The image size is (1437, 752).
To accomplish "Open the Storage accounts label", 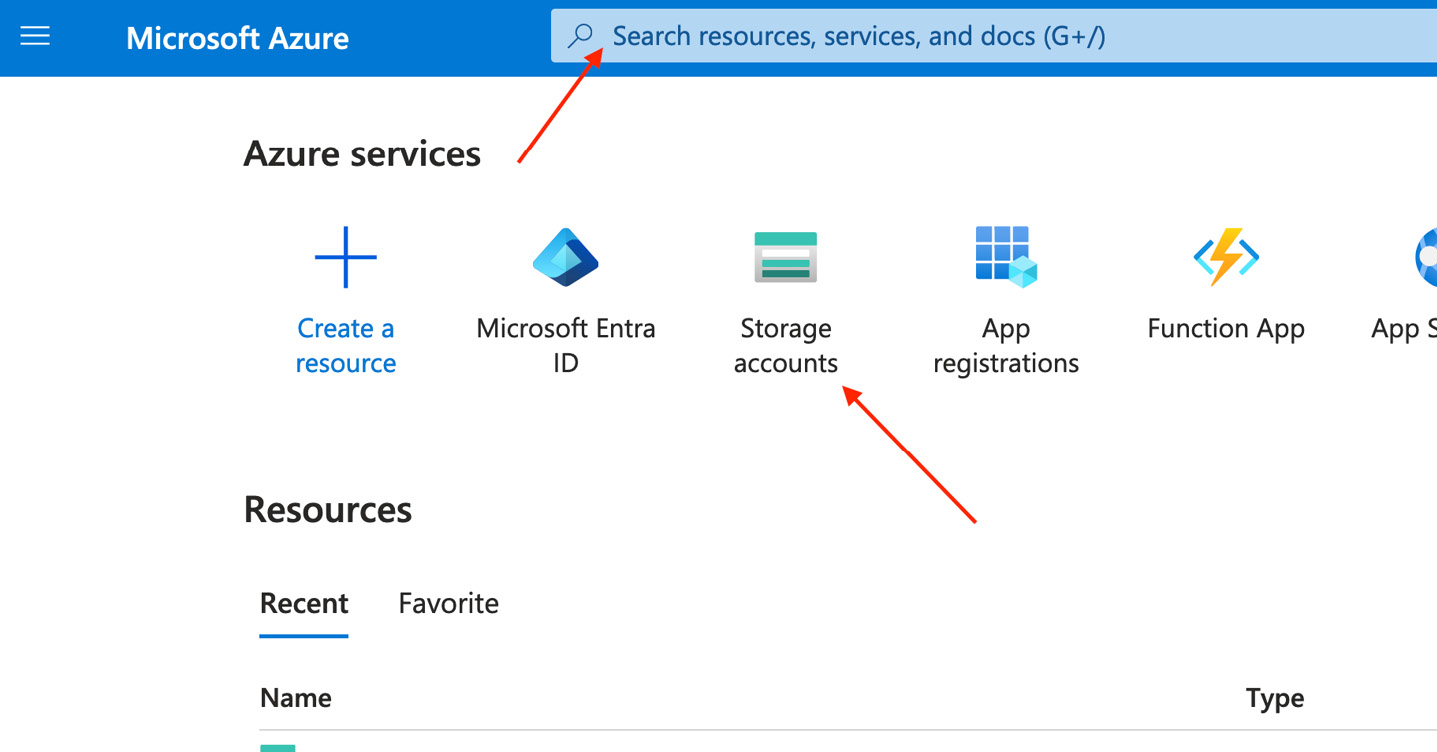I will tap(786, 345).
